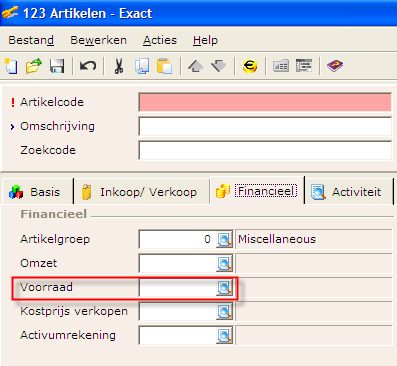This screenshot has width=397, height=366.
Task: Switch to the Basis tab
Action: click(x=37, y=191)
